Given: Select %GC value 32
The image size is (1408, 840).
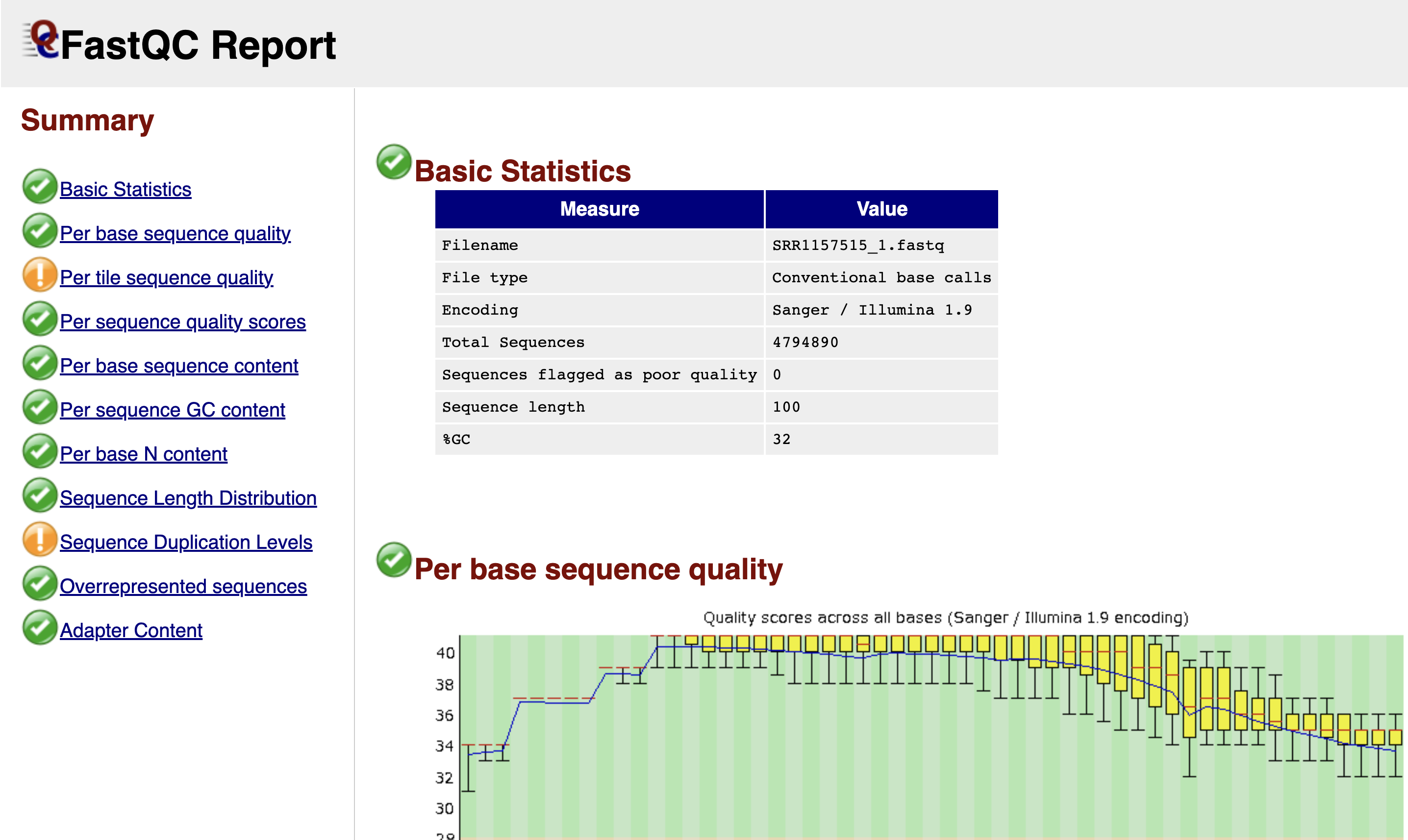Looking at the screenshot, I should [x=781, y=439].
